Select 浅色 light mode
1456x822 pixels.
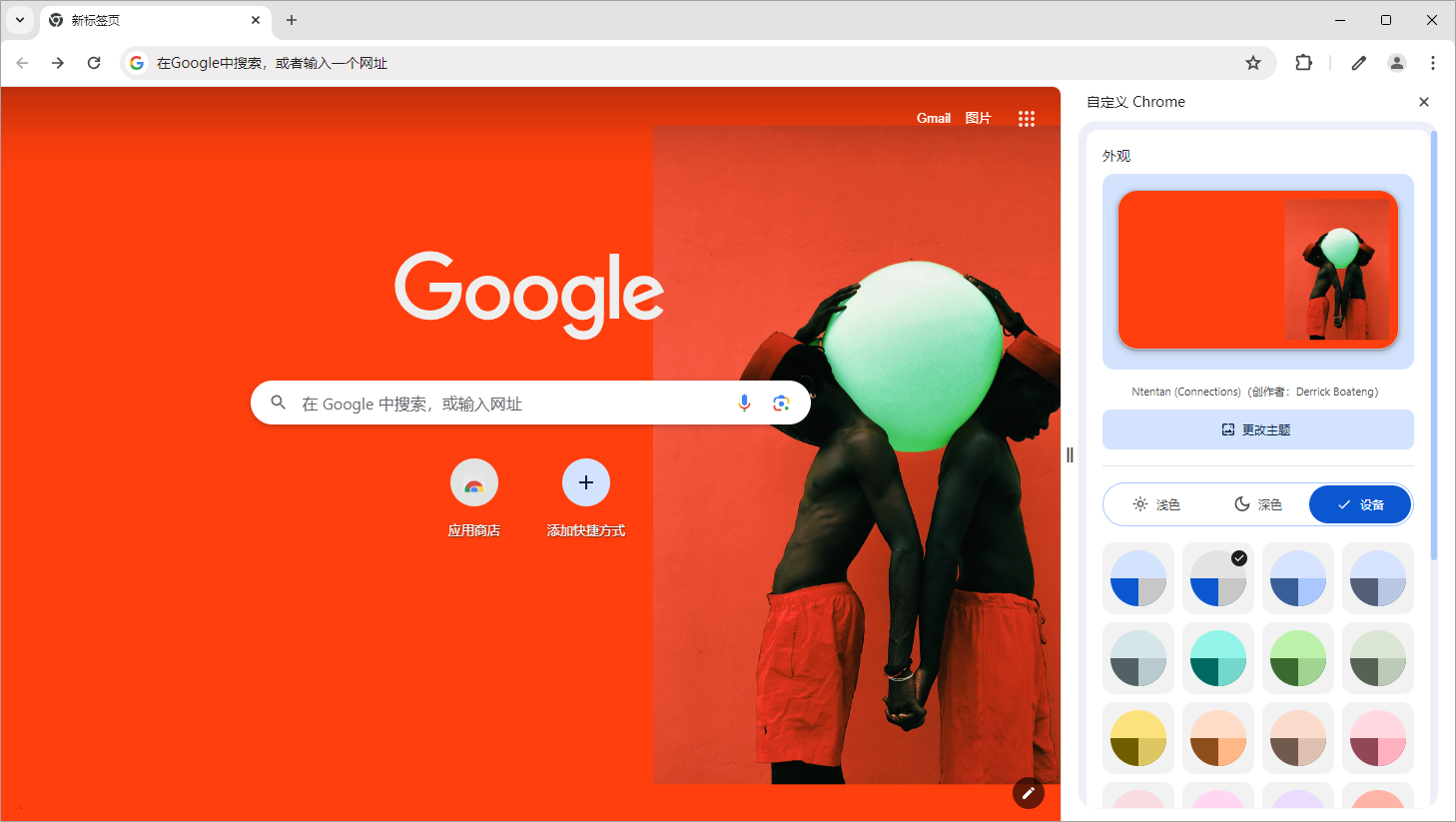pyautogui.click(x=1156, y=504)
